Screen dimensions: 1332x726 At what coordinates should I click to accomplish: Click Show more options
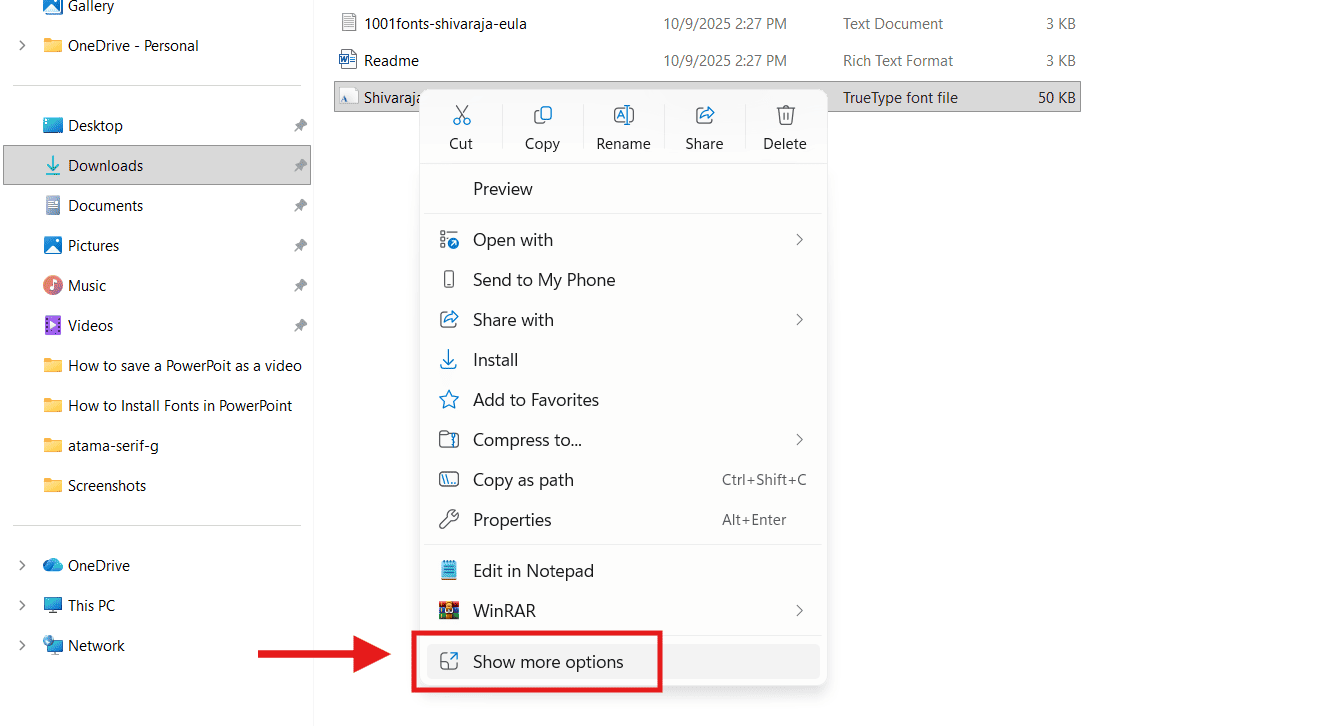point(547,662)
